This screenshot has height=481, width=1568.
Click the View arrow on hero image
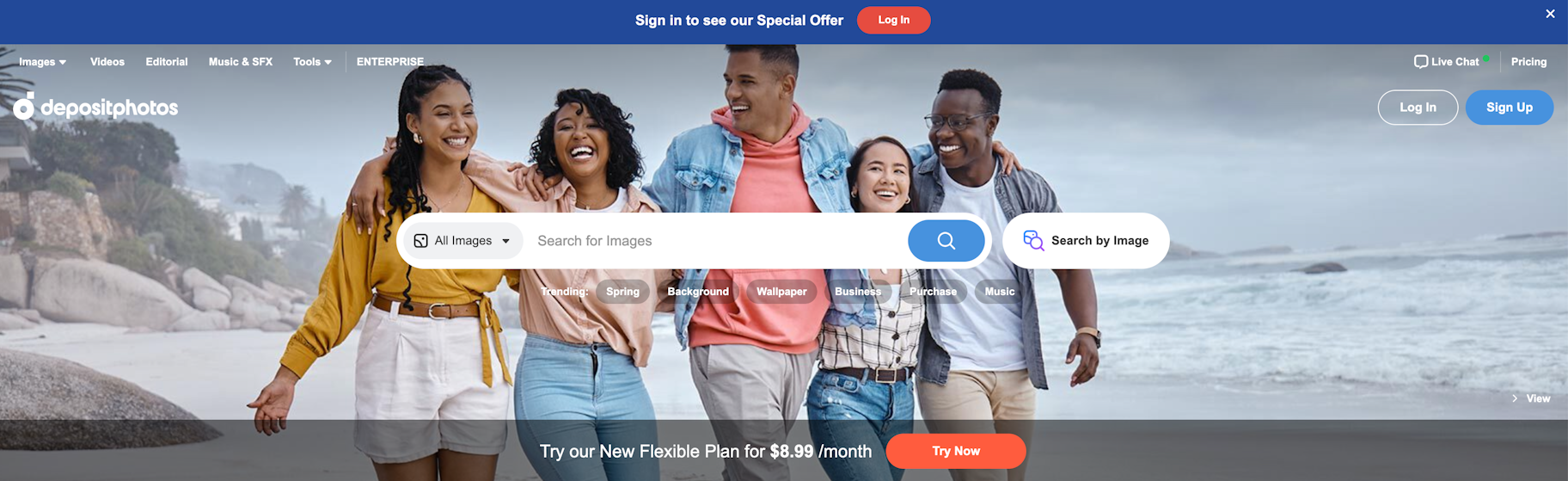(1515, 398)
